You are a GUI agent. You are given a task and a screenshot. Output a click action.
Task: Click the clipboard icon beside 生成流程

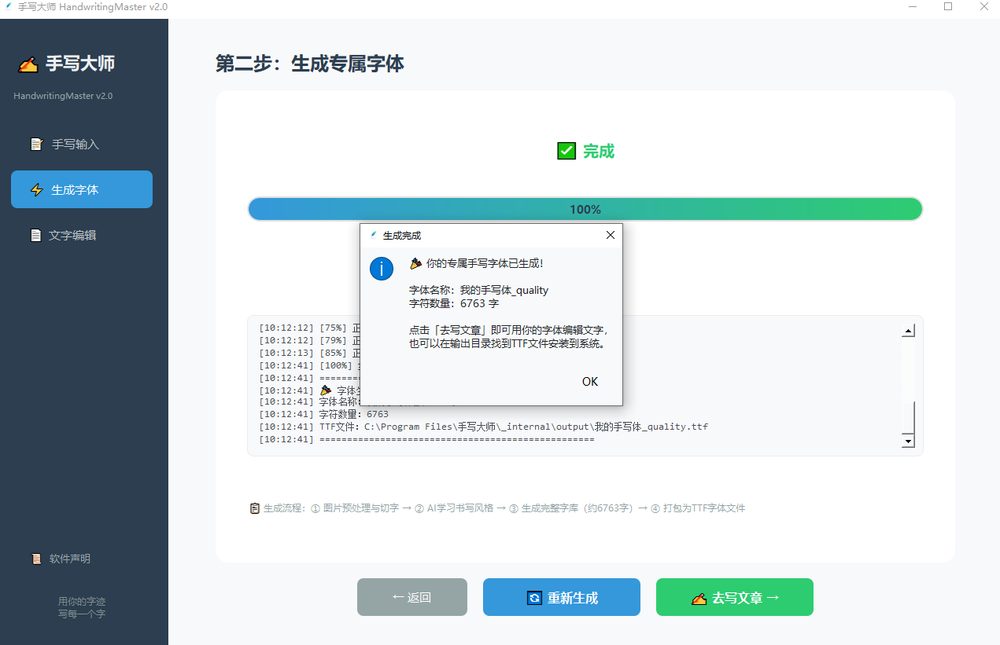[x=254, y=508]
